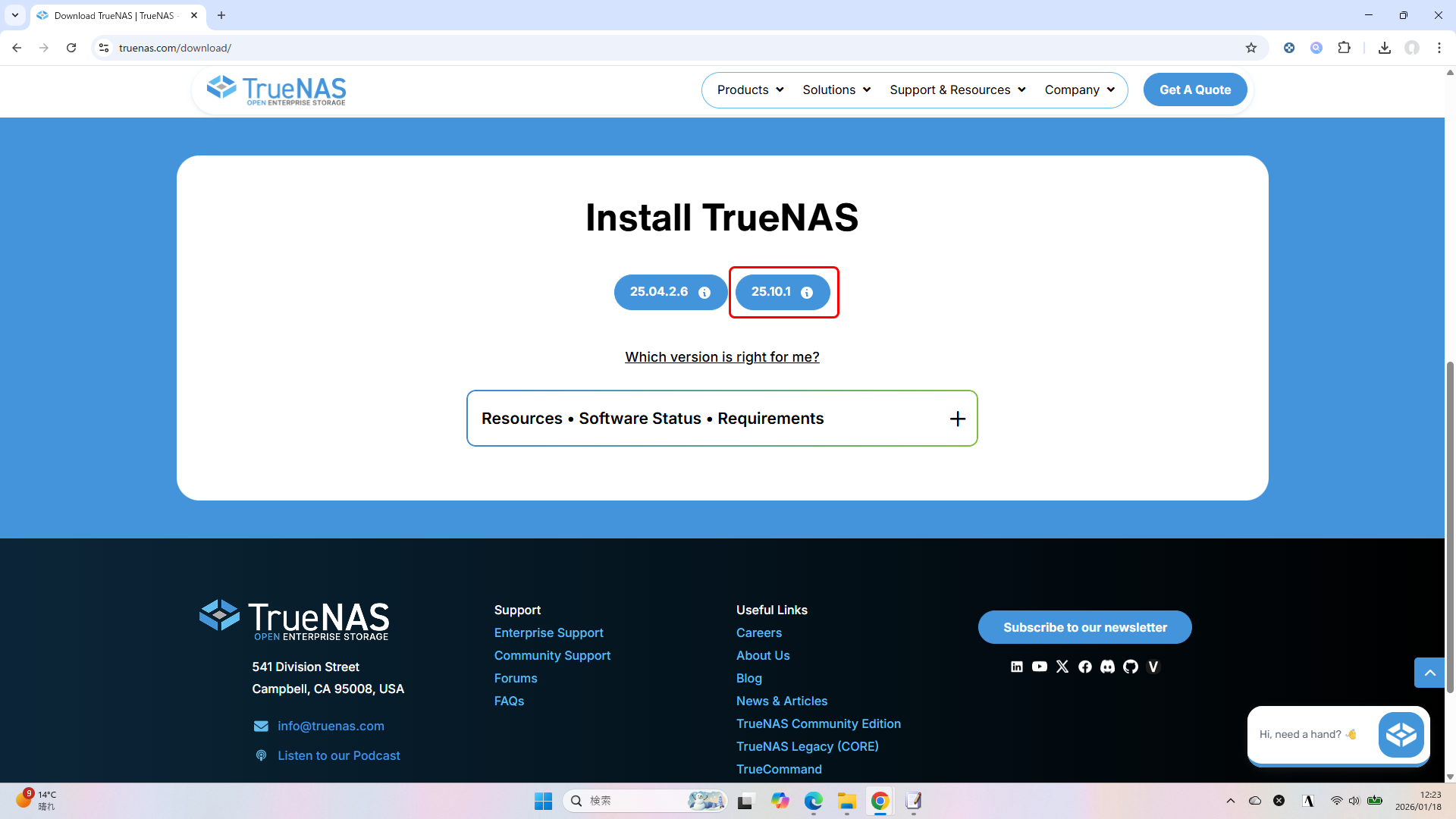Expand Resources Software Status Requirements section

pyautogui.click(x=958, y=419)
